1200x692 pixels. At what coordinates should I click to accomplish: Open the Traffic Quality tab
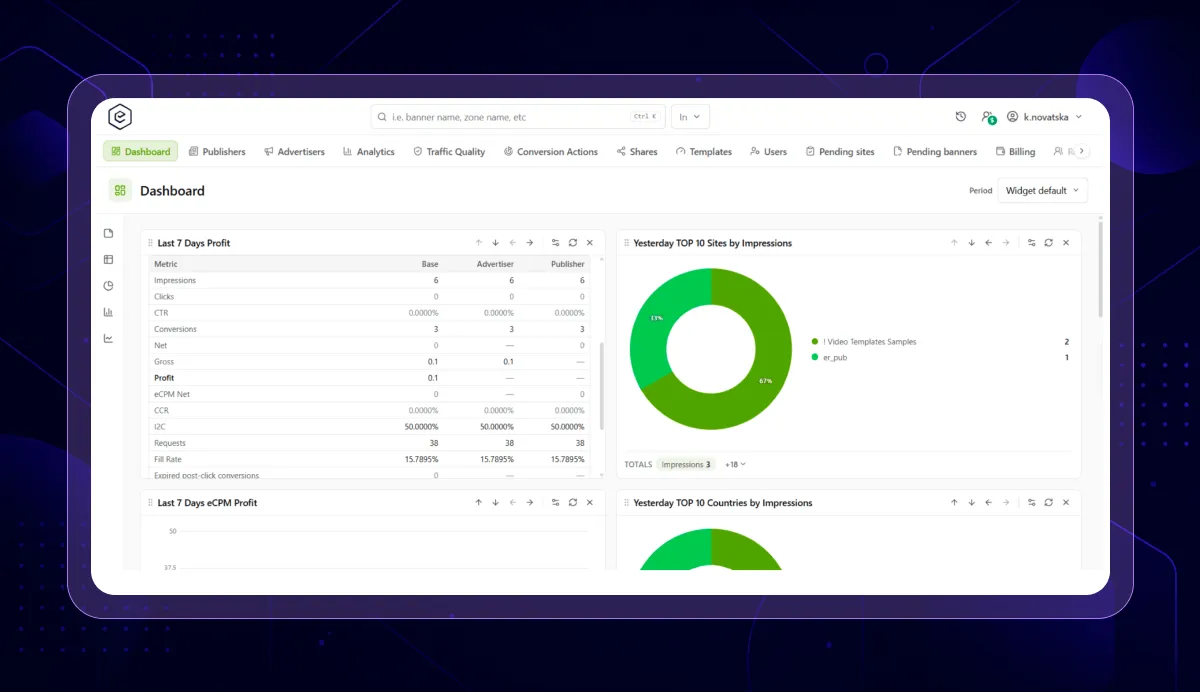pyautogui.click(x=449, y=152)
